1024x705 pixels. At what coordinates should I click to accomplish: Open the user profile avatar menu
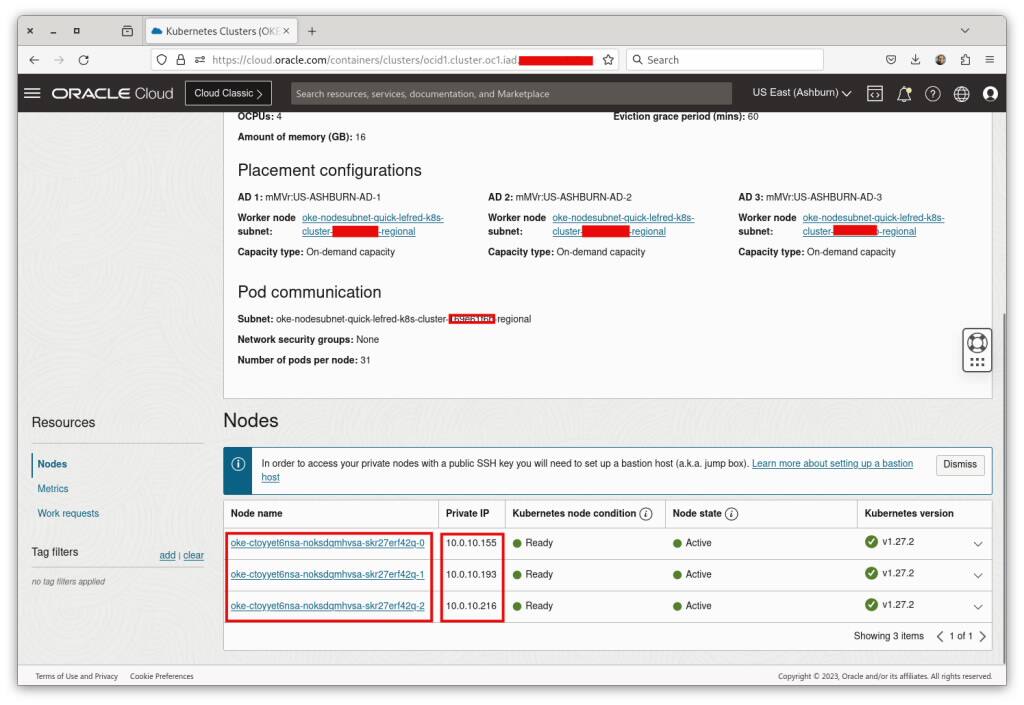click(990, 94)
